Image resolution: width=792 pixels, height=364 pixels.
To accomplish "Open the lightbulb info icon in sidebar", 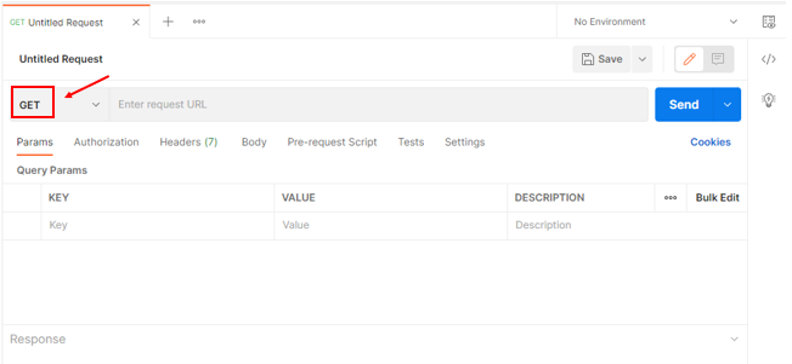I will point(768,100).
